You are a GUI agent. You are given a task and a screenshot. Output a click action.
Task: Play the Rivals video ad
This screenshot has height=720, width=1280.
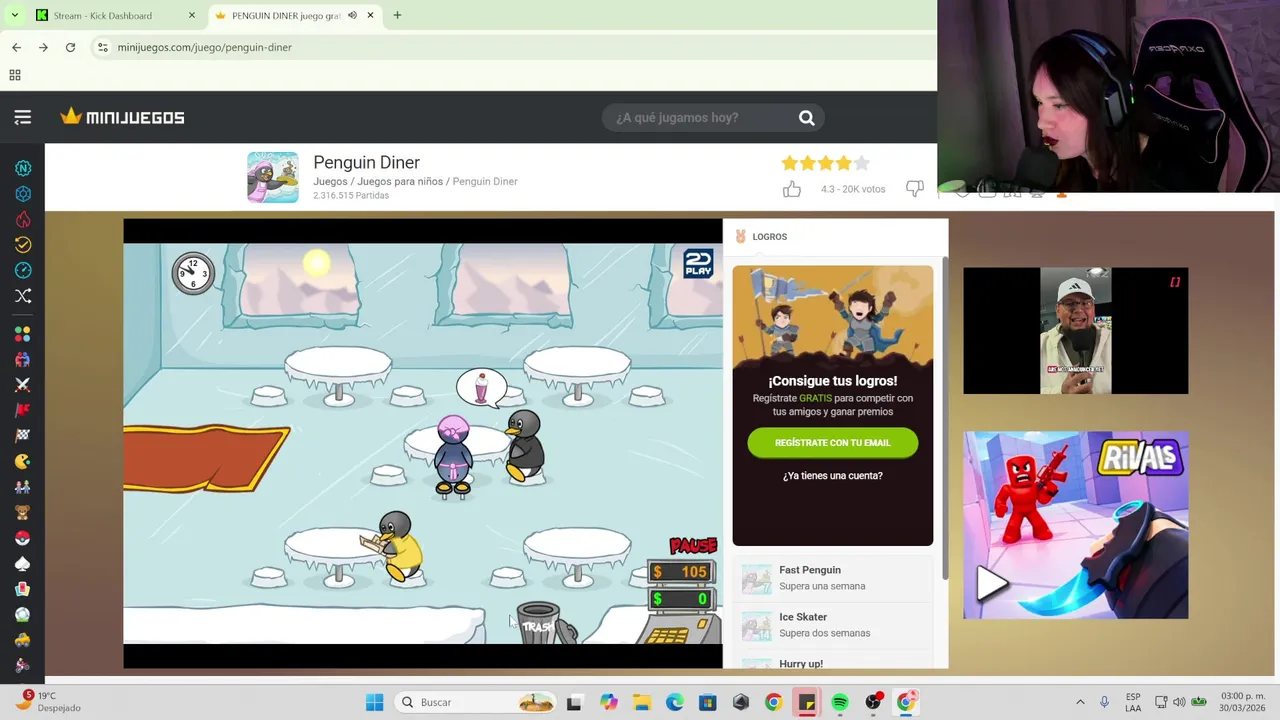coord(990,583)
